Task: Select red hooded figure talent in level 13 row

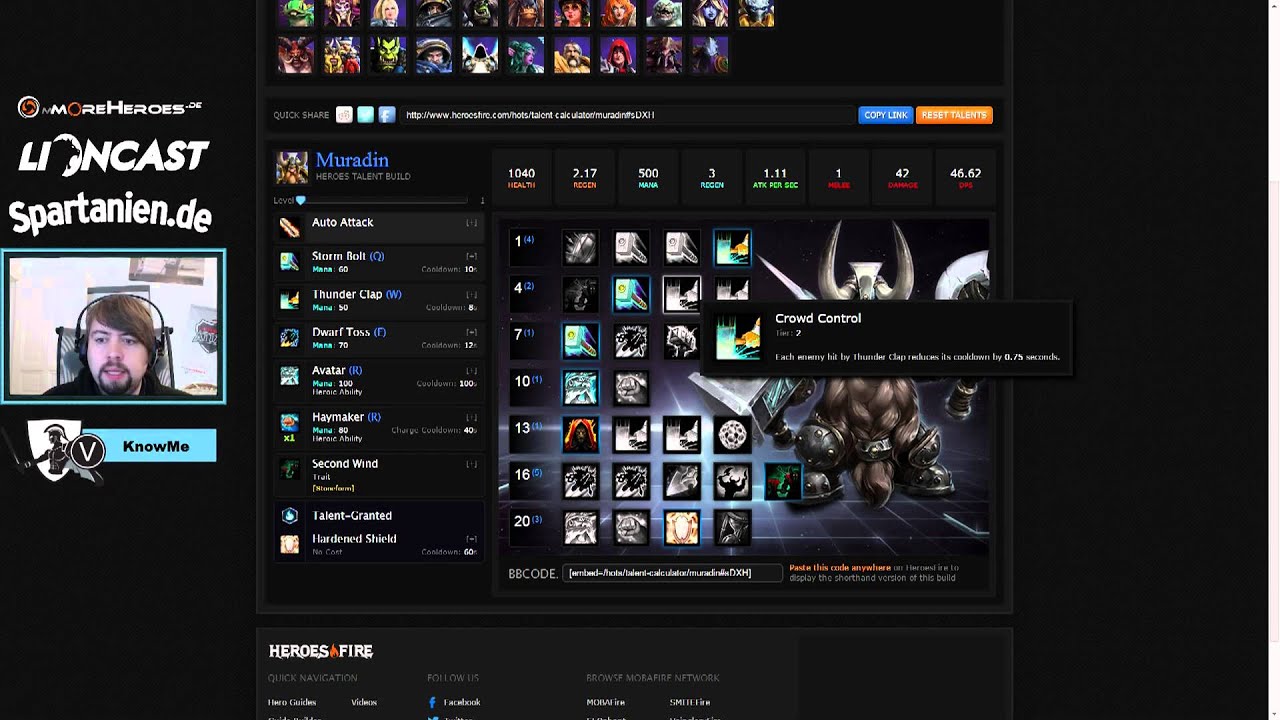Action: click(x=580, y=434)
